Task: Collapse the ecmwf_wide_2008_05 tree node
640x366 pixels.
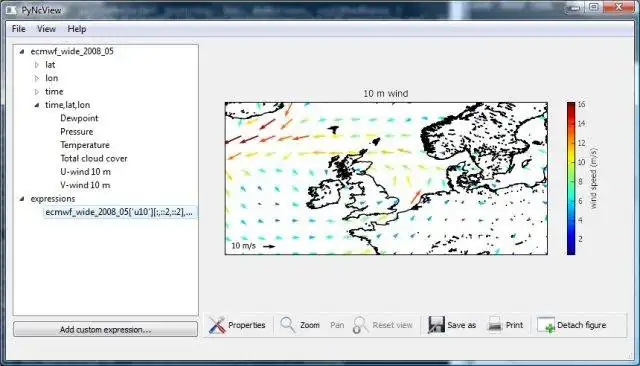Action: click(x=22, y=51)
